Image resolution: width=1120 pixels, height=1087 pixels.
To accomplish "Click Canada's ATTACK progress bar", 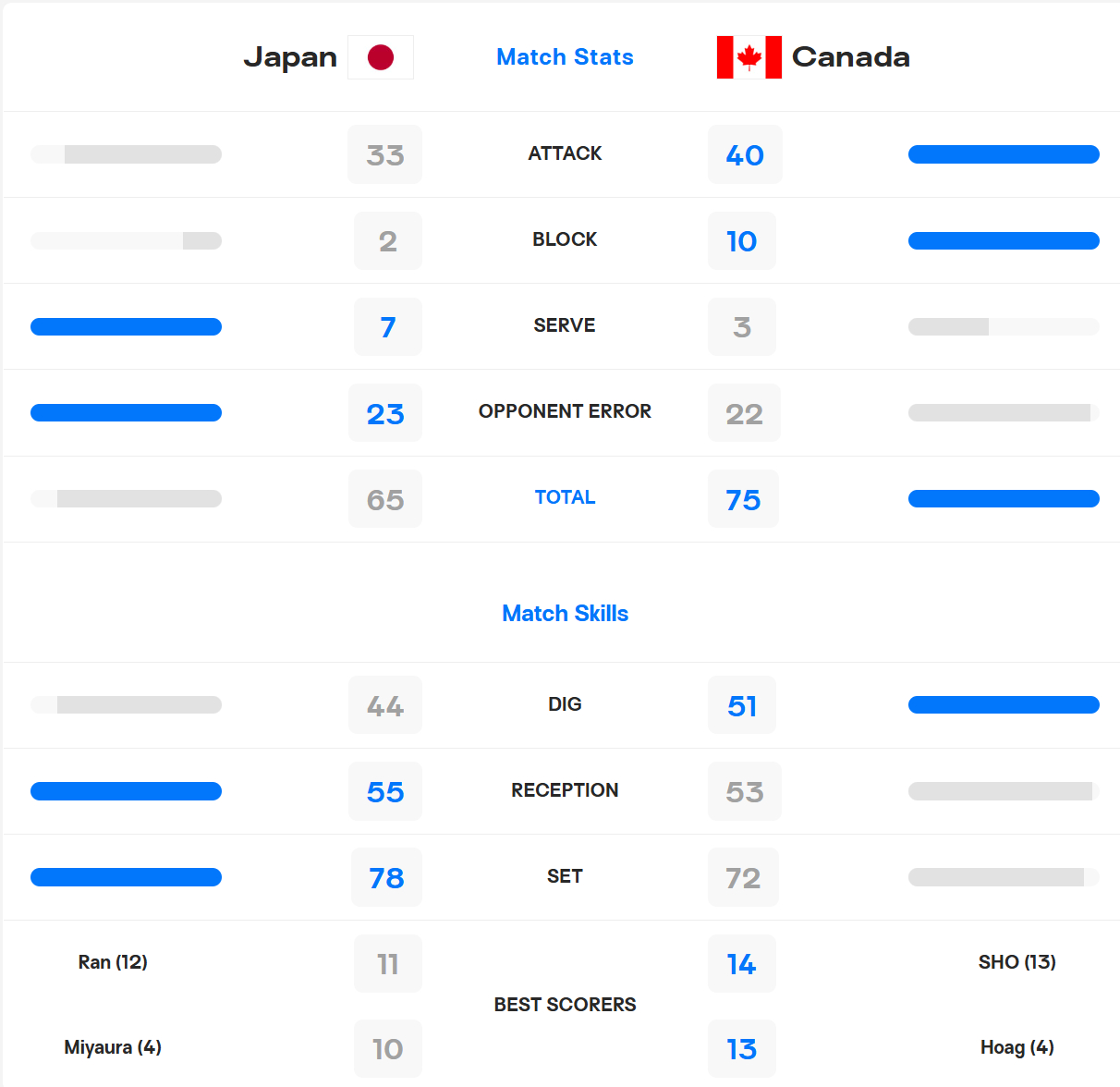I will coord(1004,154).
